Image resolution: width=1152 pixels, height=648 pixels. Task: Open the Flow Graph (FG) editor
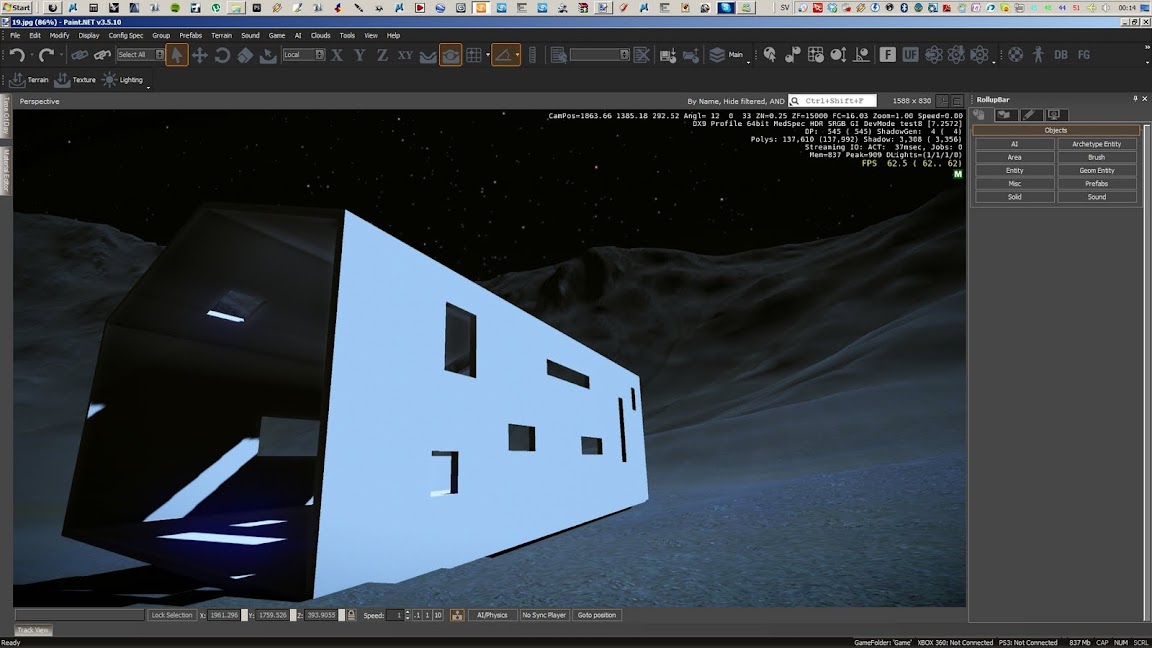point(1083,55)
